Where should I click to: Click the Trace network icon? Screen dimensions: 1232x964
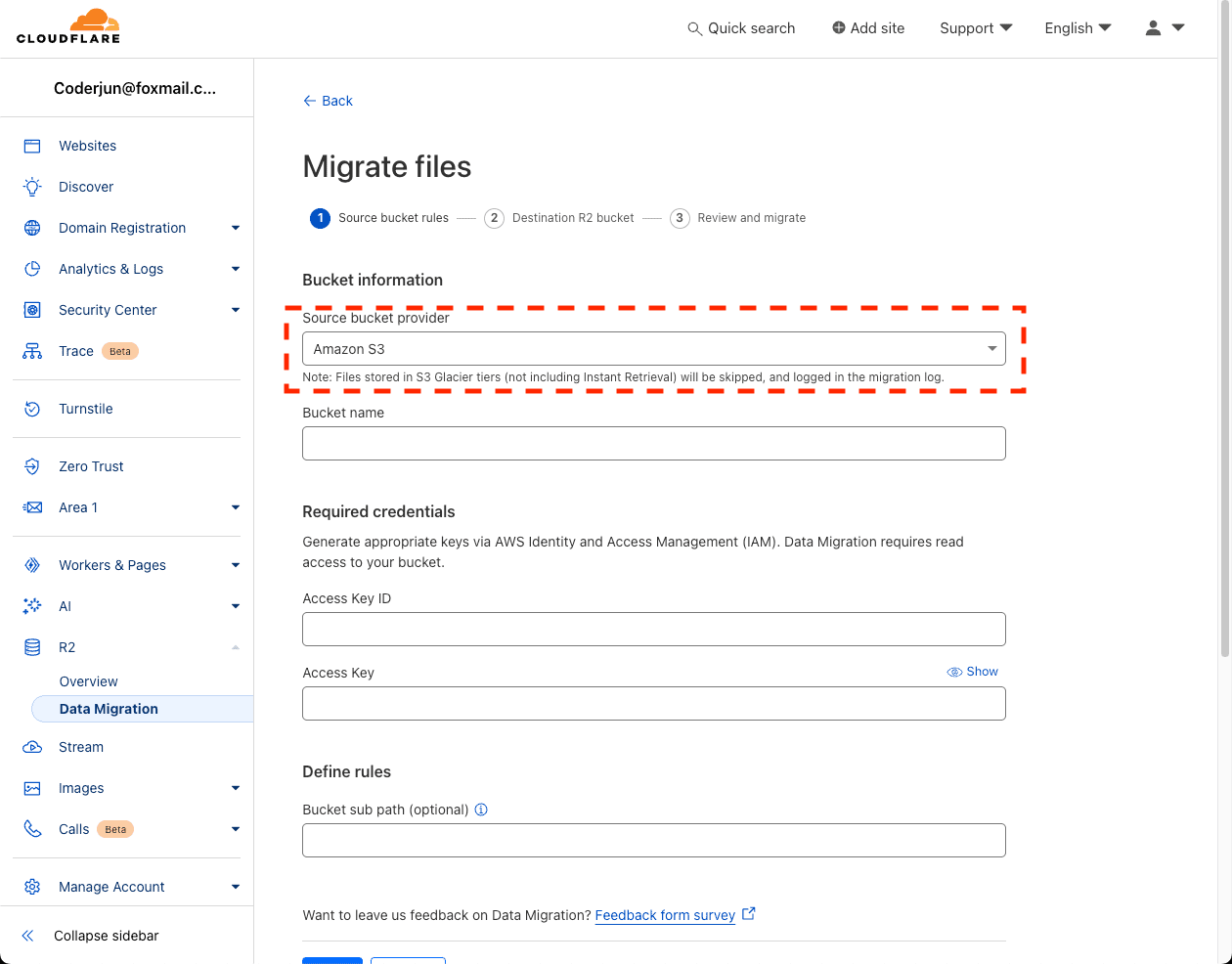click(x=32, y=351)
